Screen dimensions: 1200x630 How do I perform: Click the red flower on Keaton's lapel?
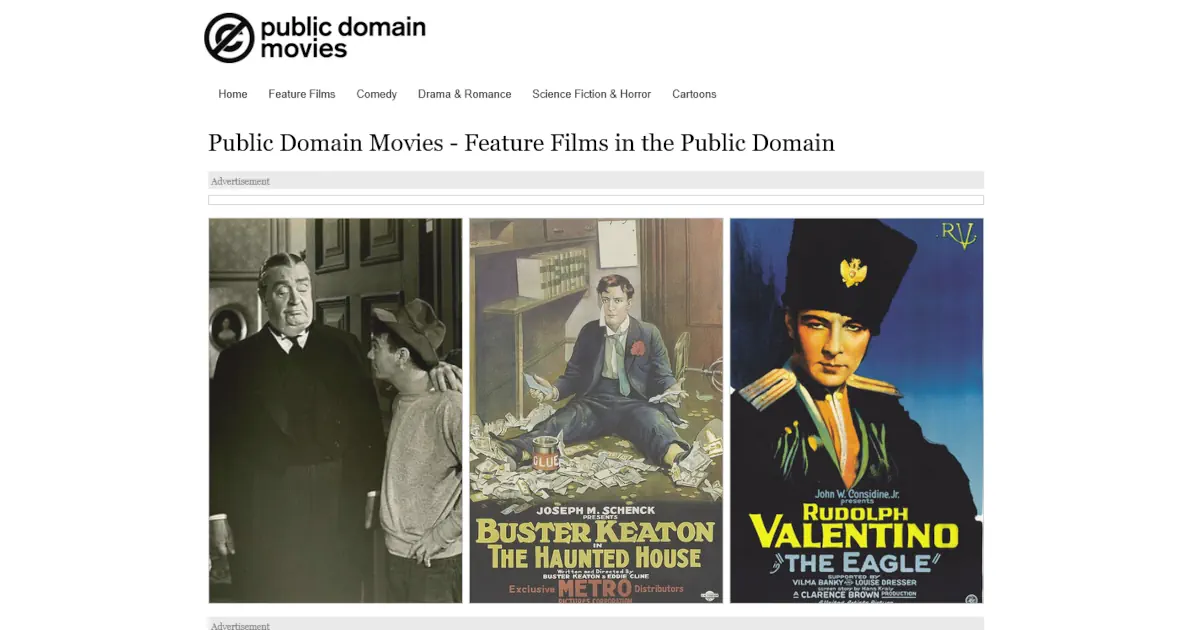point(638,349)
